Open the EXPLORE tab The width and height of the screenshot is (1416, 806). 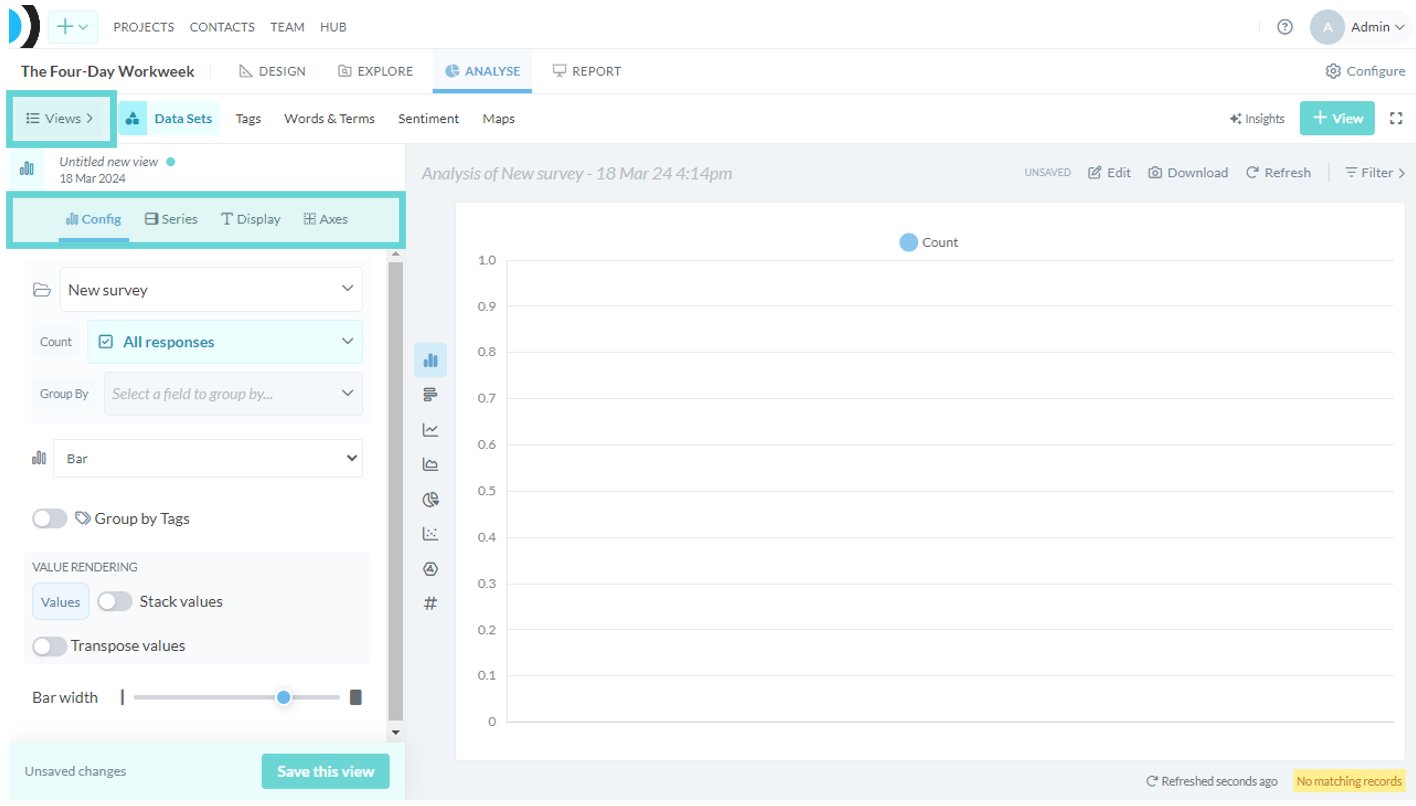pos(376,71)
